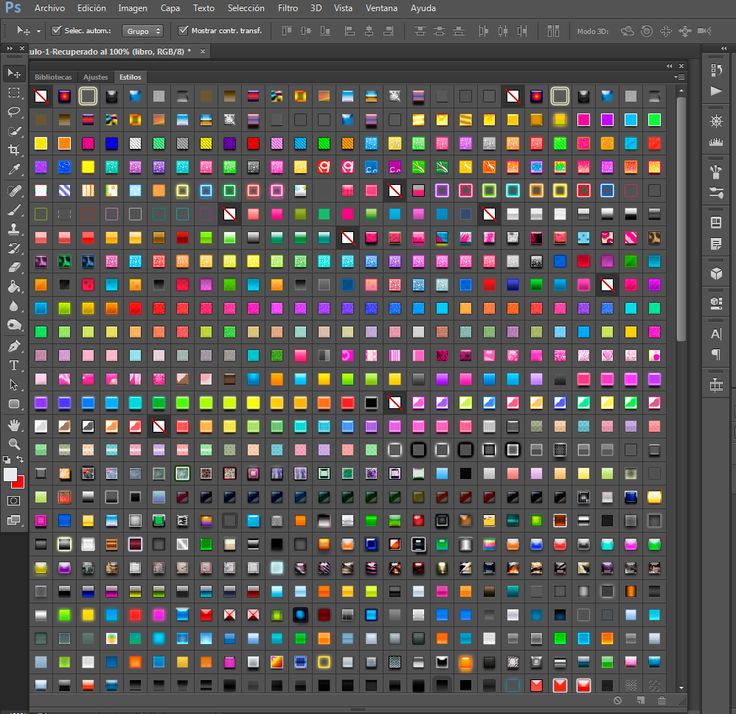Toggle Quick Mask mode
Image resolution: width=736 pixels, height=714 pixels.
tap(14, 500)
